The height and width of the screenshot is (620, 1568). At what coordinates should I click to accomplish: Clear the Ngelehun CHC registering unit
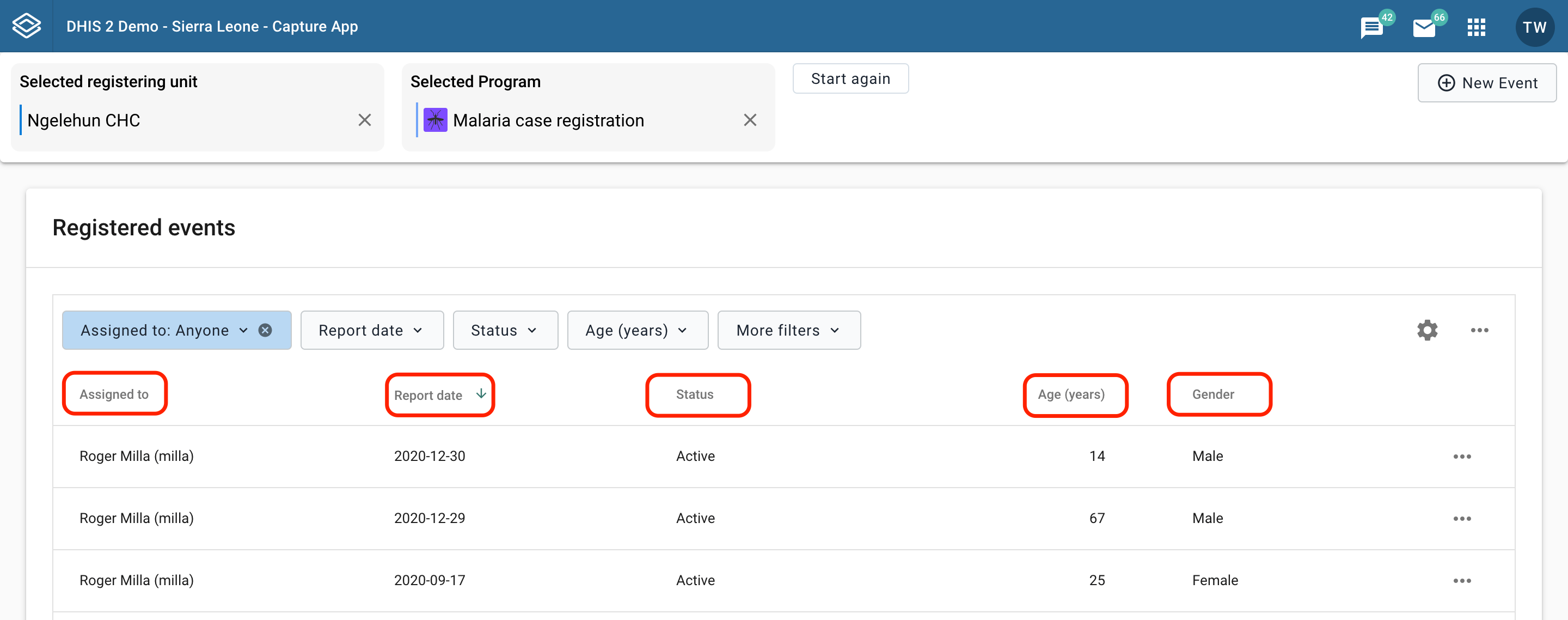365,120
